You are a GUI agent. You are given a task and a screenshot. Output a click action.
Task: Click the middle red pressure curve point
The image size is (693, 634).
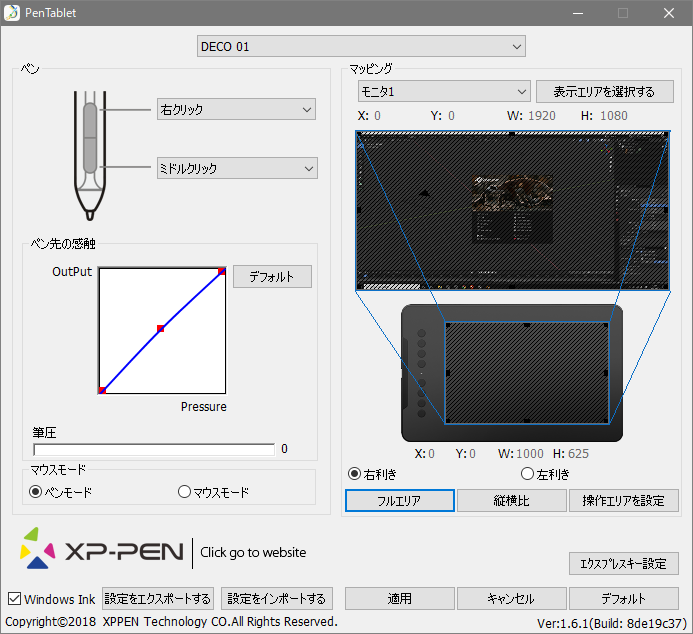click(160, 328)
